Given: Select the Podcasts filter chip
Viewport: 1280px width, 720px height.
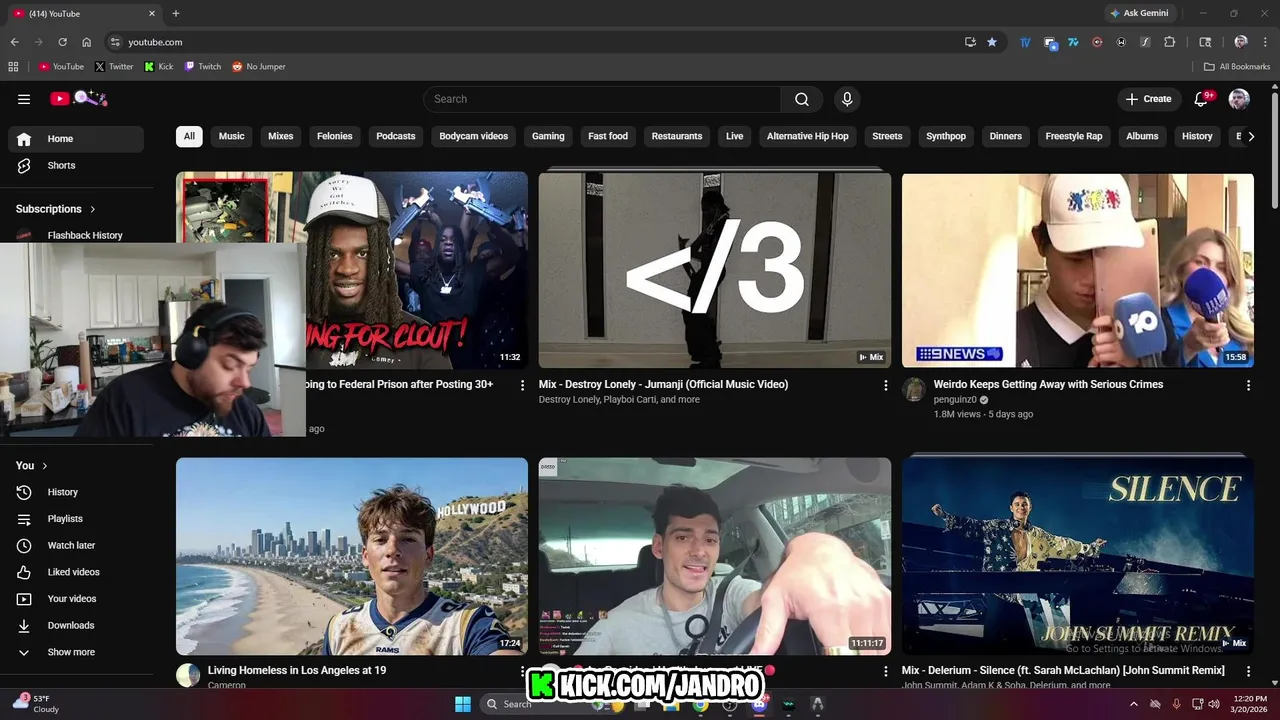Looking at the screenshot, I should [x=396, y=136].
